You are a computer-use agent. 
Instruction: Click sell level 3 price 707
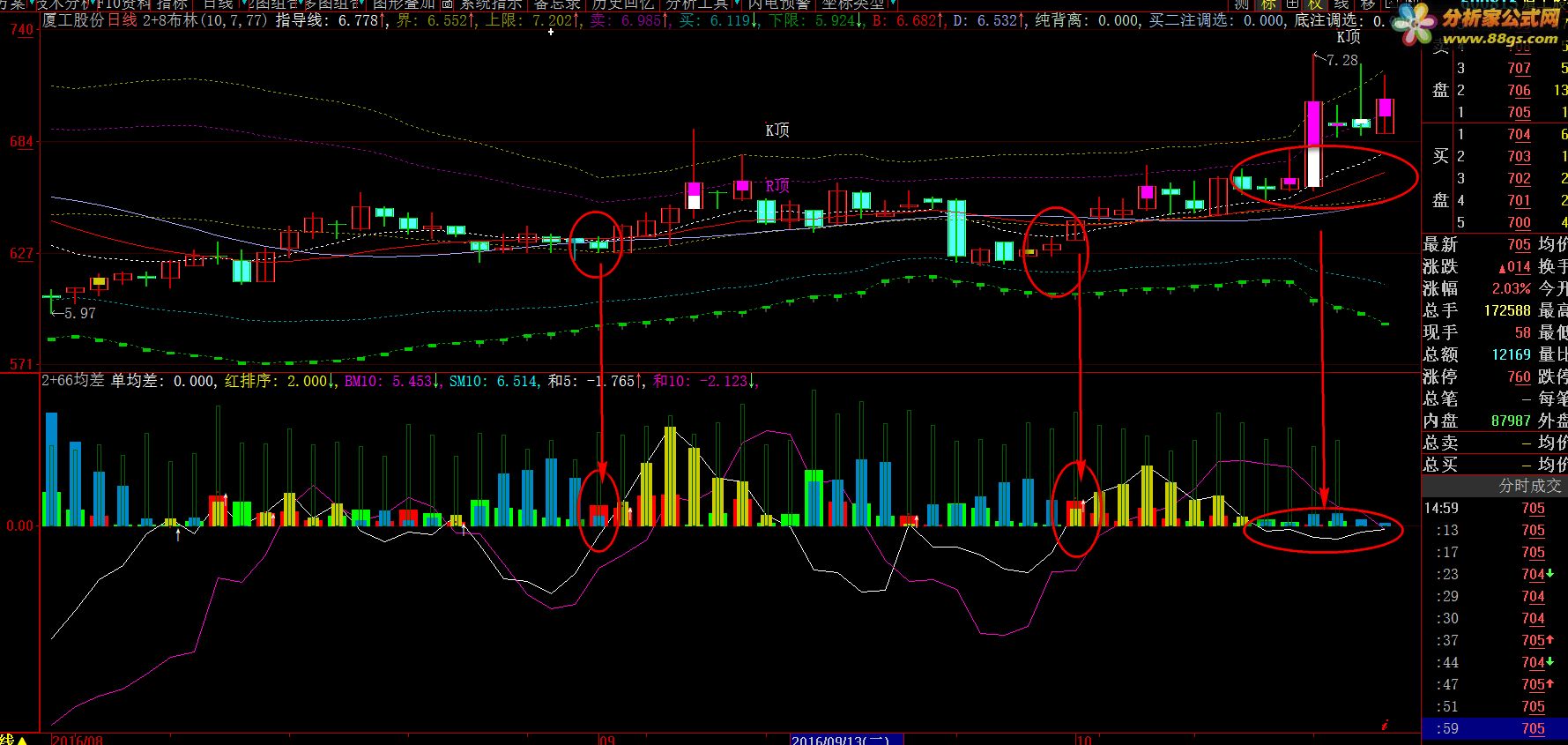click(1519, 68)
